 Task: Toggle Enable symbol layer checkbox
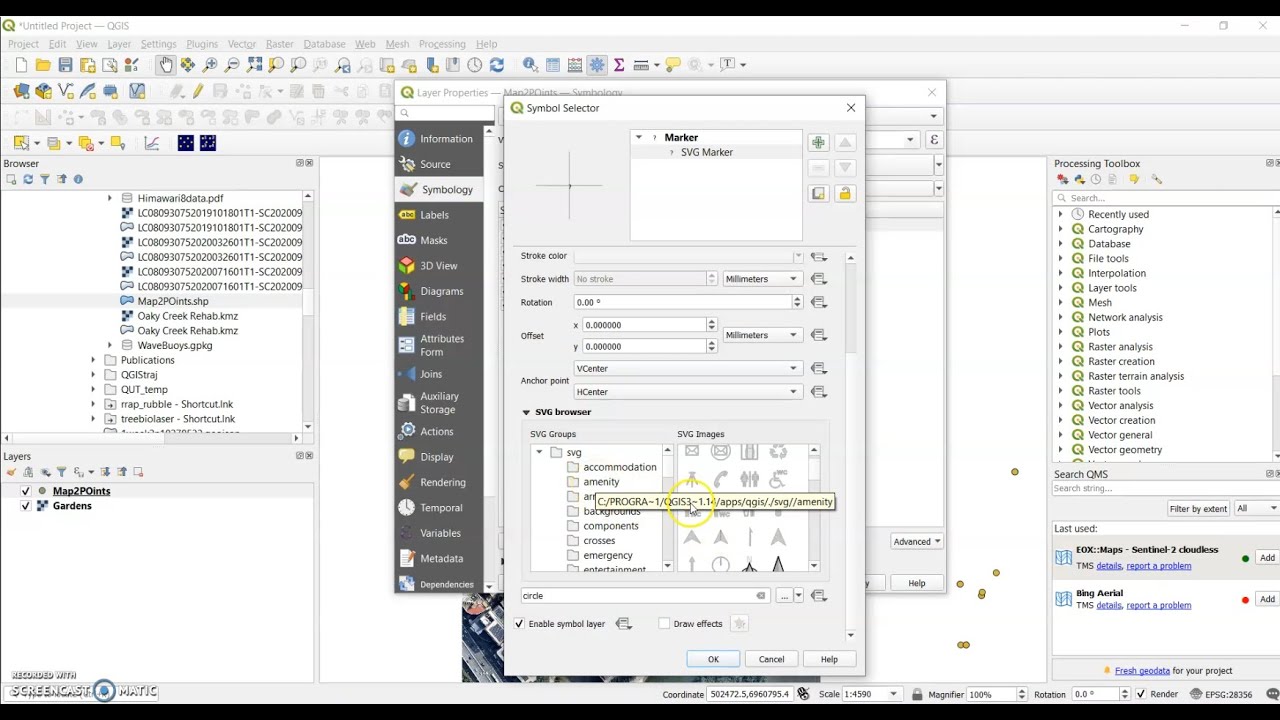tap(519, 624)
